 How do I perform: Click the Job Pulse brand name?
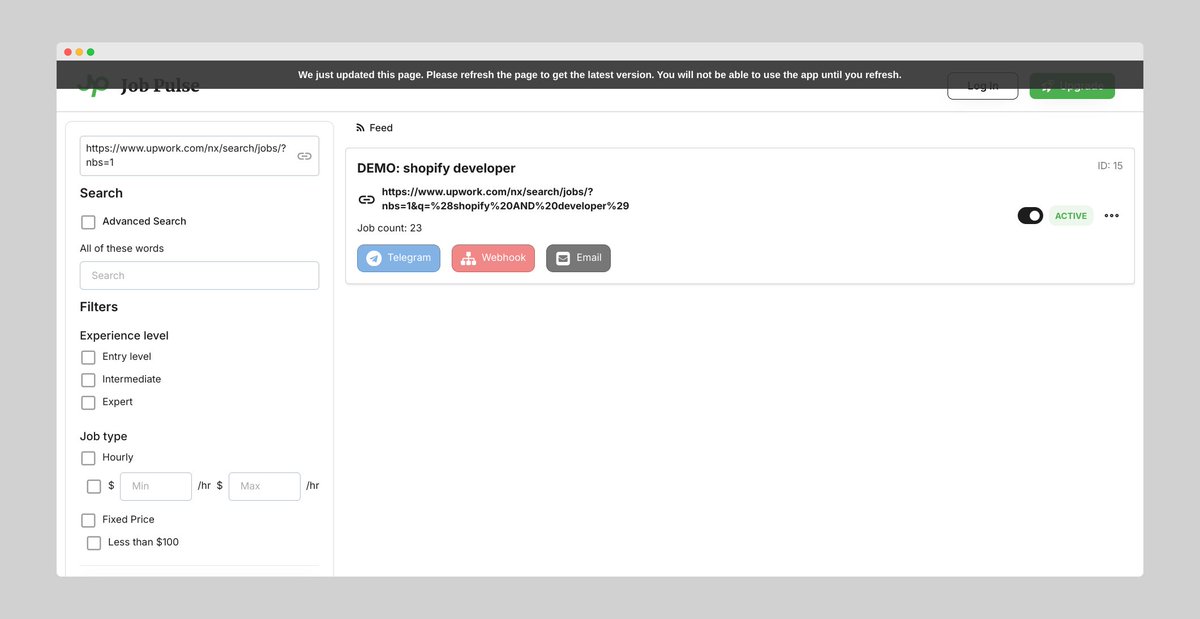coord(160,86)
